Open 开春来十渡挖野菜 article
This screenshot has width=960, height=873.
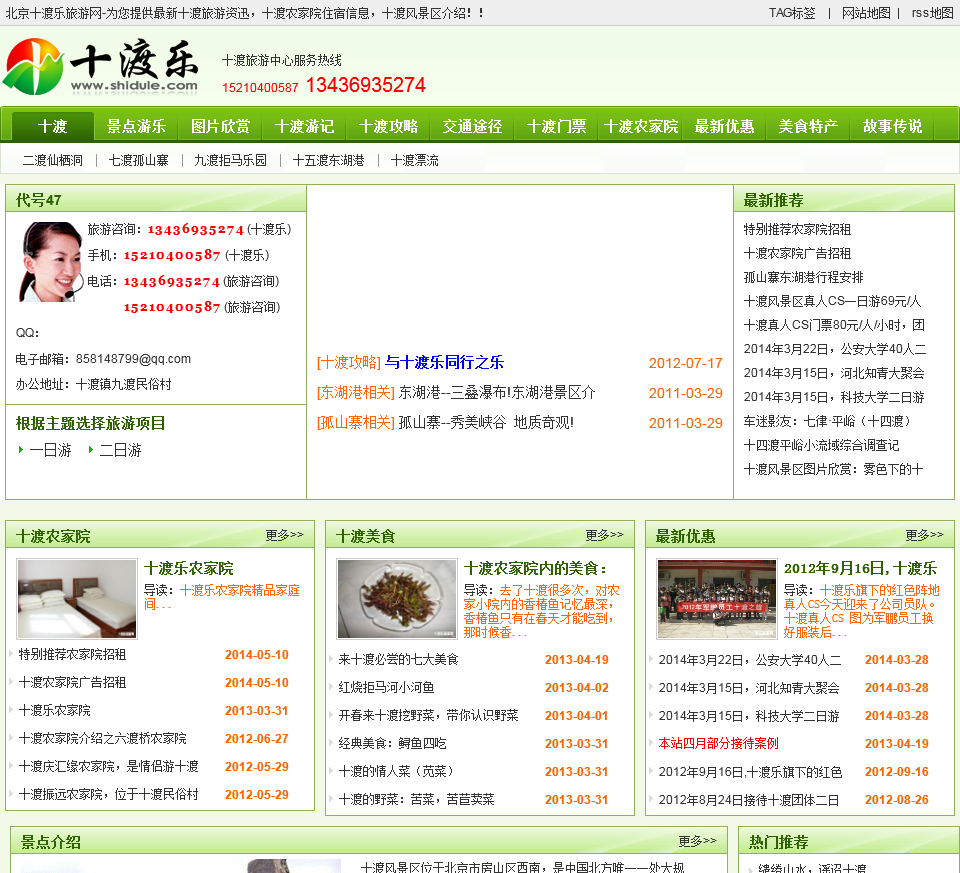point(429,716)
